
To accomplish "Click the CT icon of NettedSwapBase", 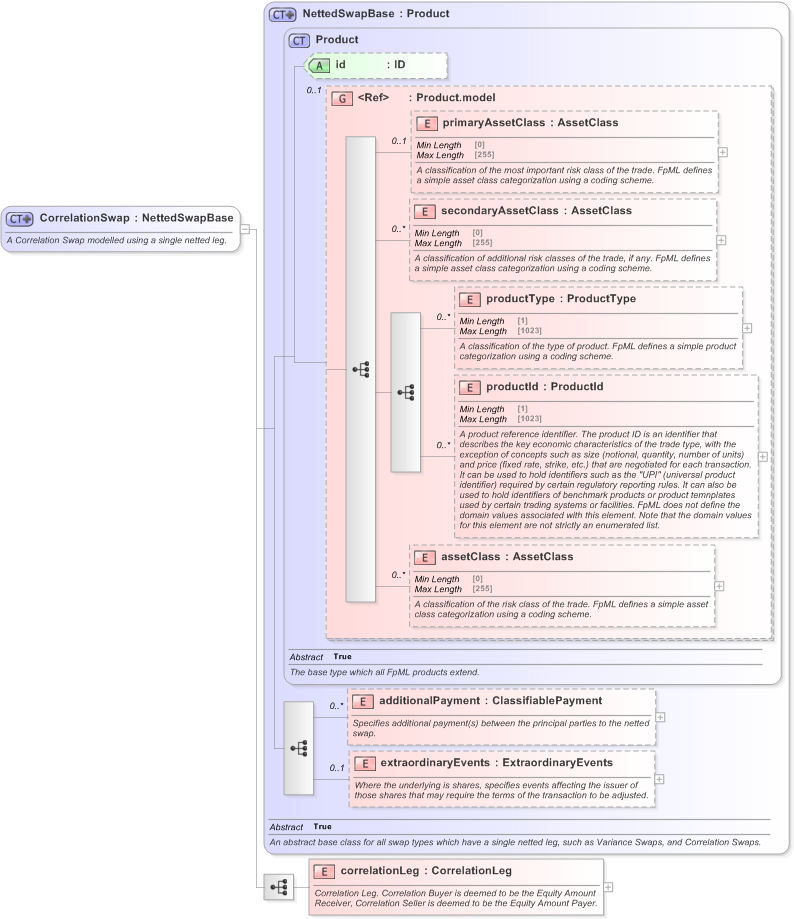I will [282, 15].
